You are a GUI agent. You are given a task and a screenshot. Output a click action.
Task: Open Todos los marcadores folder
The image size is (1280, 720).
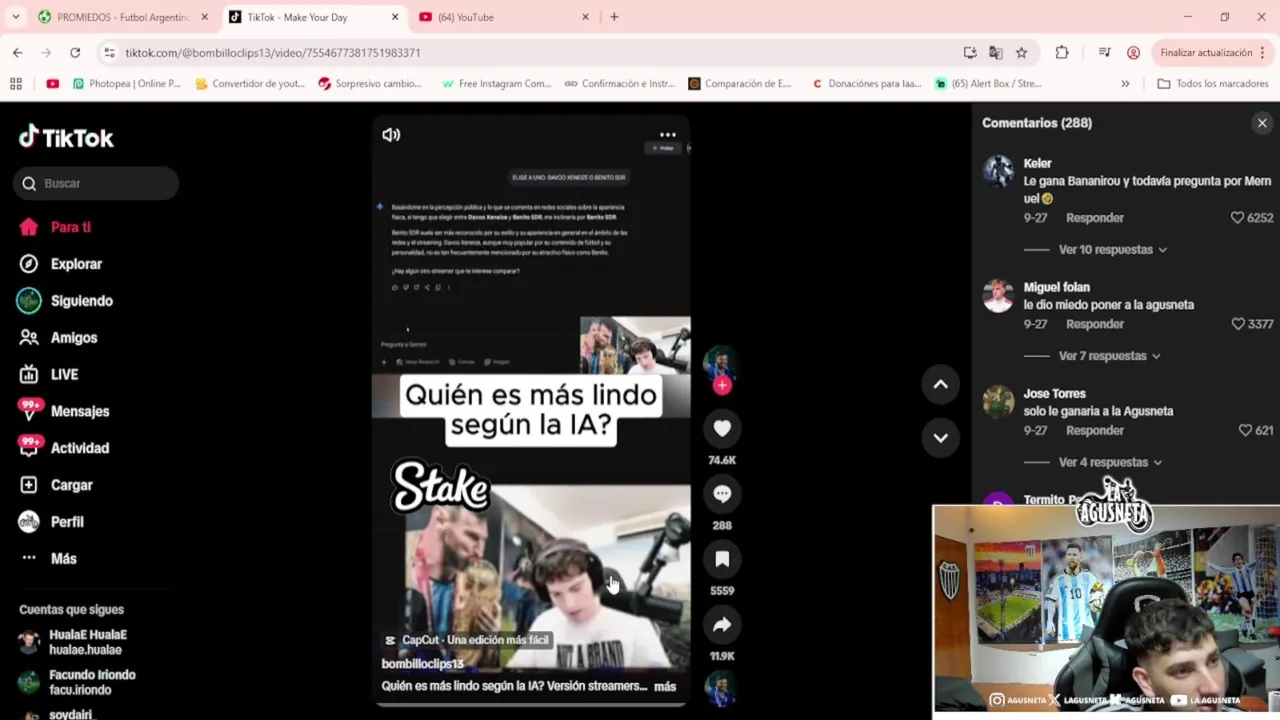pos(1213,84)
